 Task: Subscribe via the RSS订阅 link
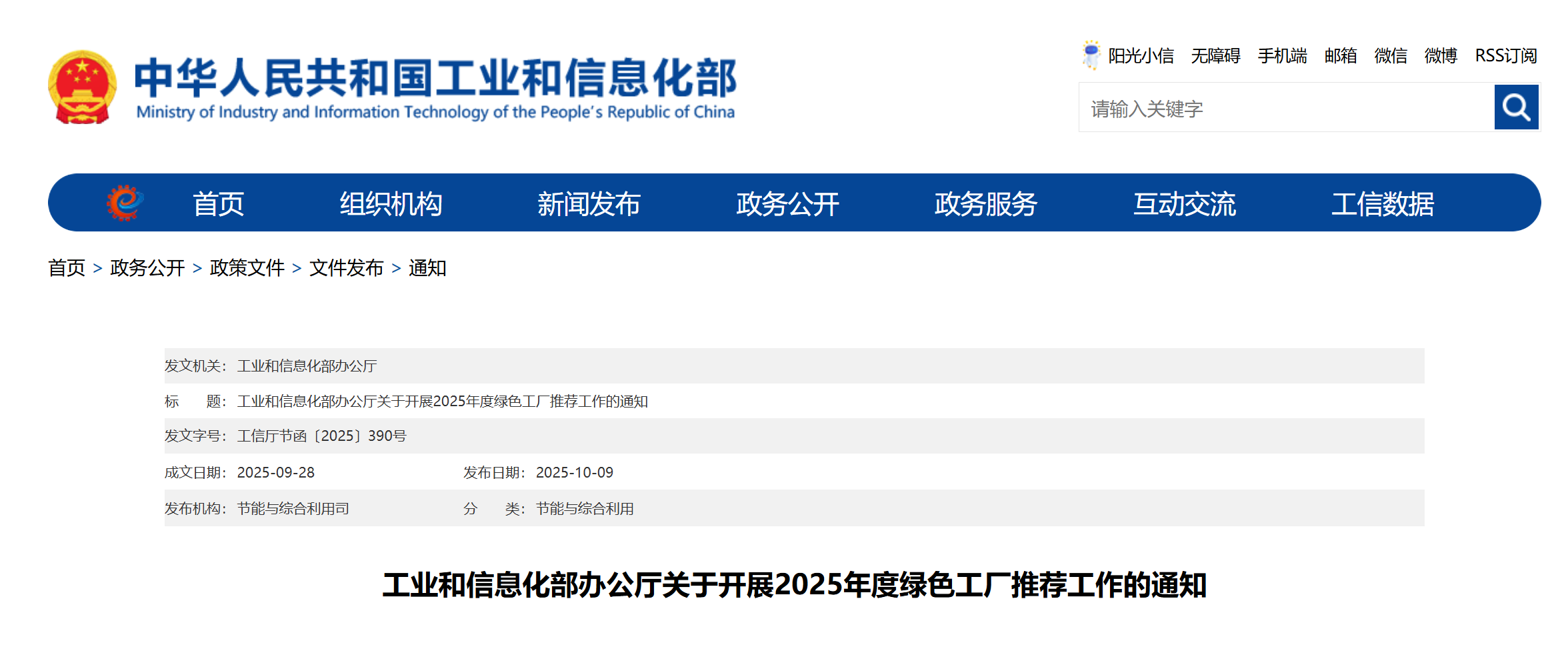coord(1505,56)
